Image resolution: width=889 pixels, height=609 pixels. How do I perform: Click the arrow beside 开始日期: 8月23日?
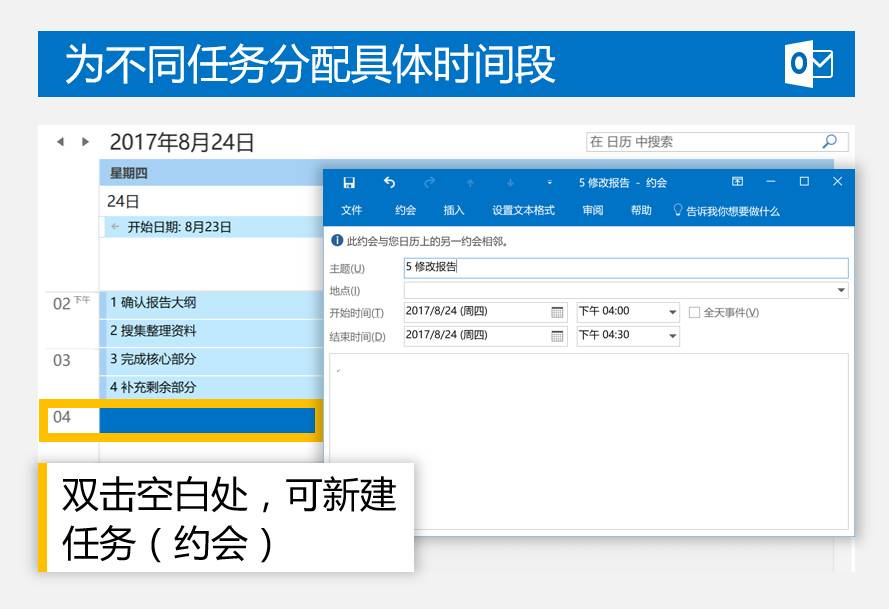click(115, 227)
